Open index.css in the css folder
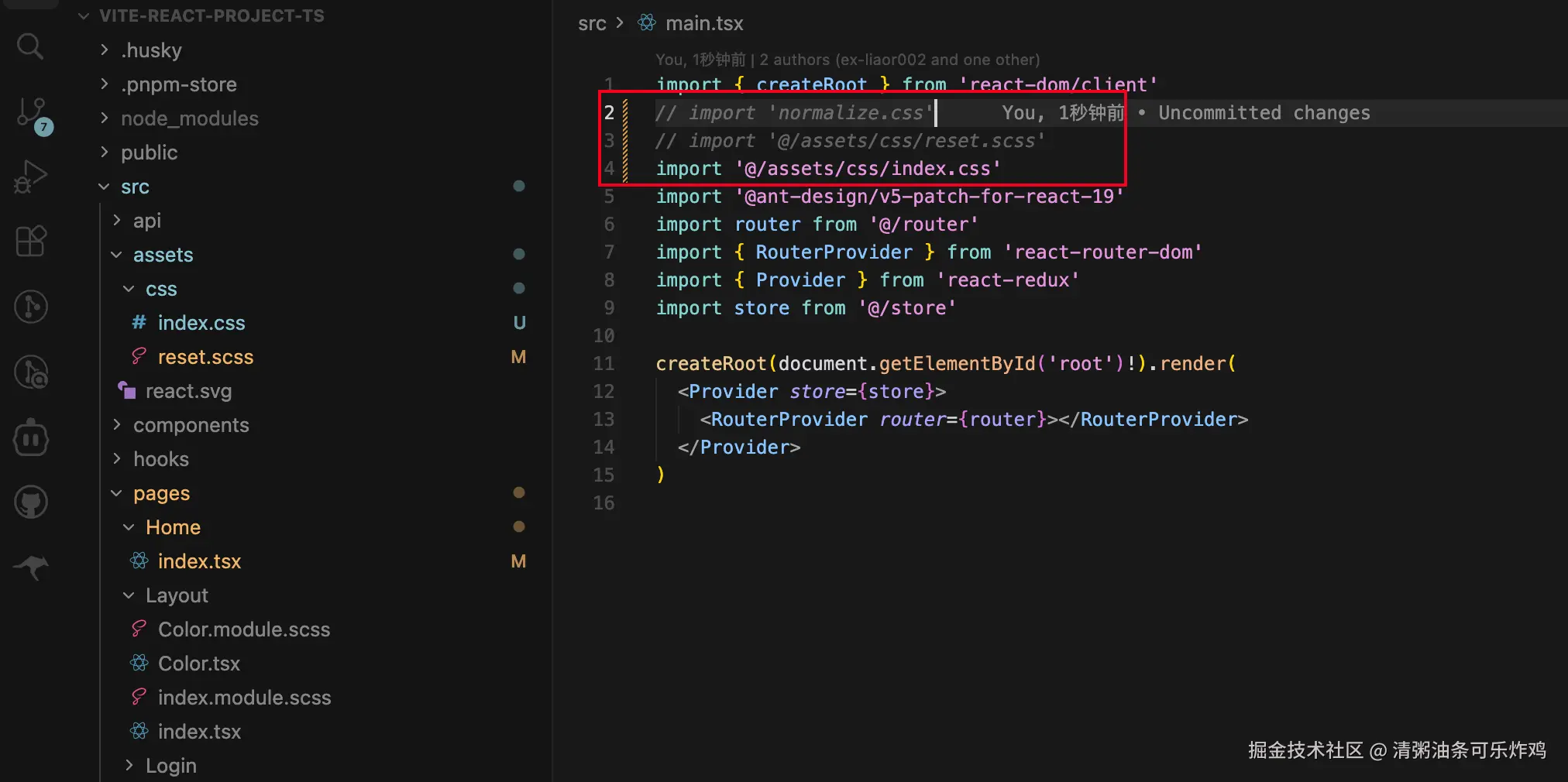This screenshot has width=1568, height=782. pyautogui.click(x=201, y=323)
